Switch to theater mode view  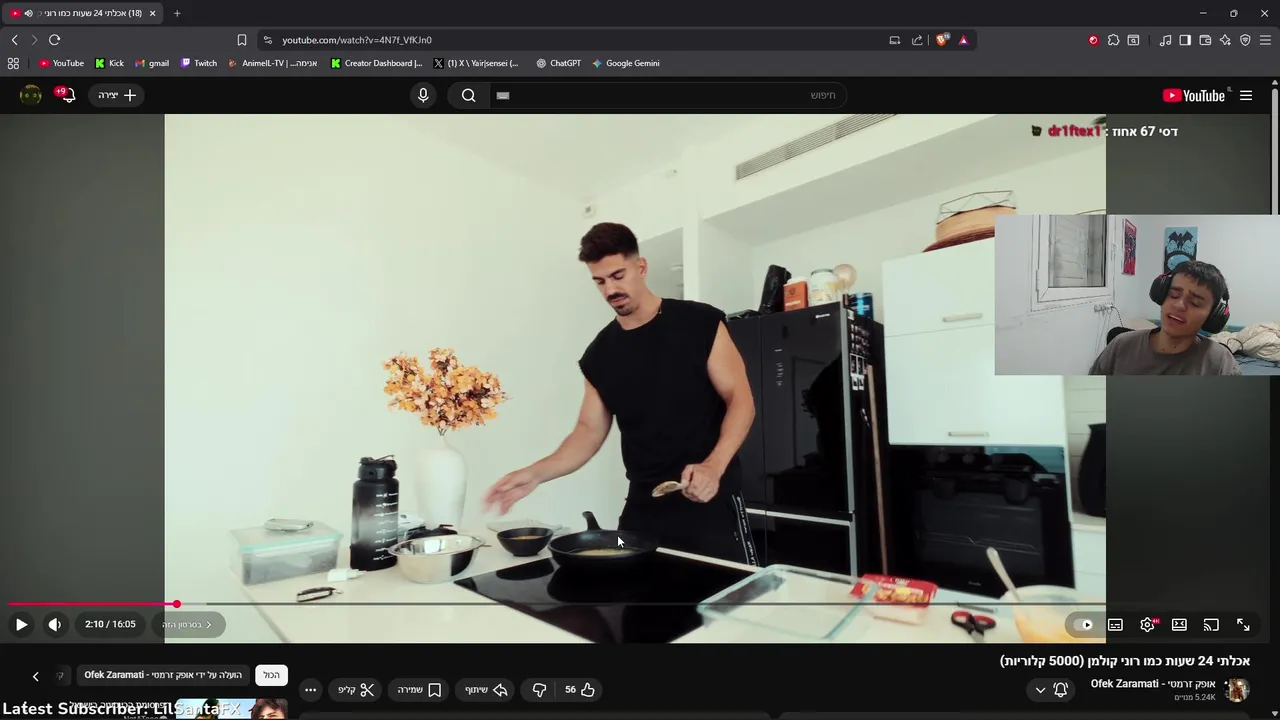pos(1179,625)
